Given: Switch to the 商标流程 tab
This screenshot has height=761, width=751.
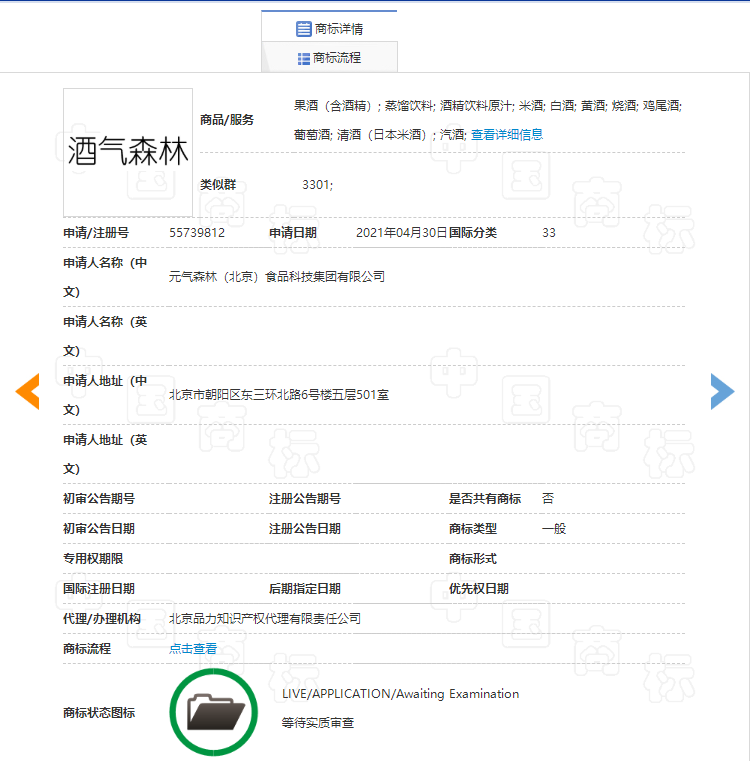Looking at the screenshot, I should pyautogui.click(x=329, y=58).
